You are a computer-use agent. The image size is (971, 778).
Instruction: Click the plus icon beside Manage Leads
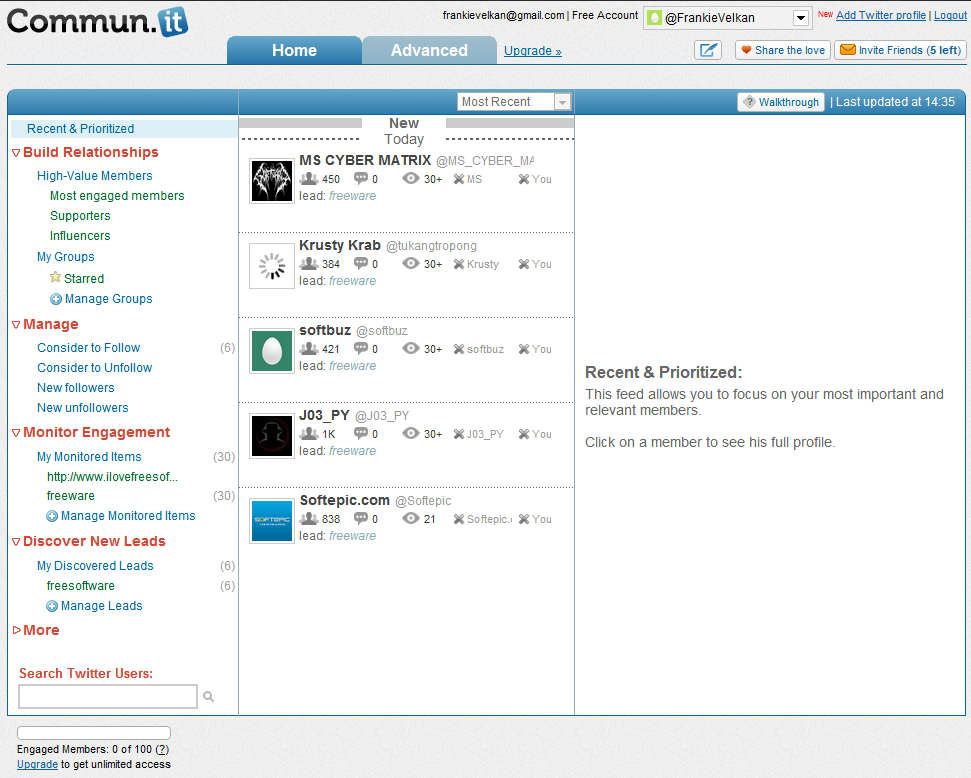[x=52, y=606]
